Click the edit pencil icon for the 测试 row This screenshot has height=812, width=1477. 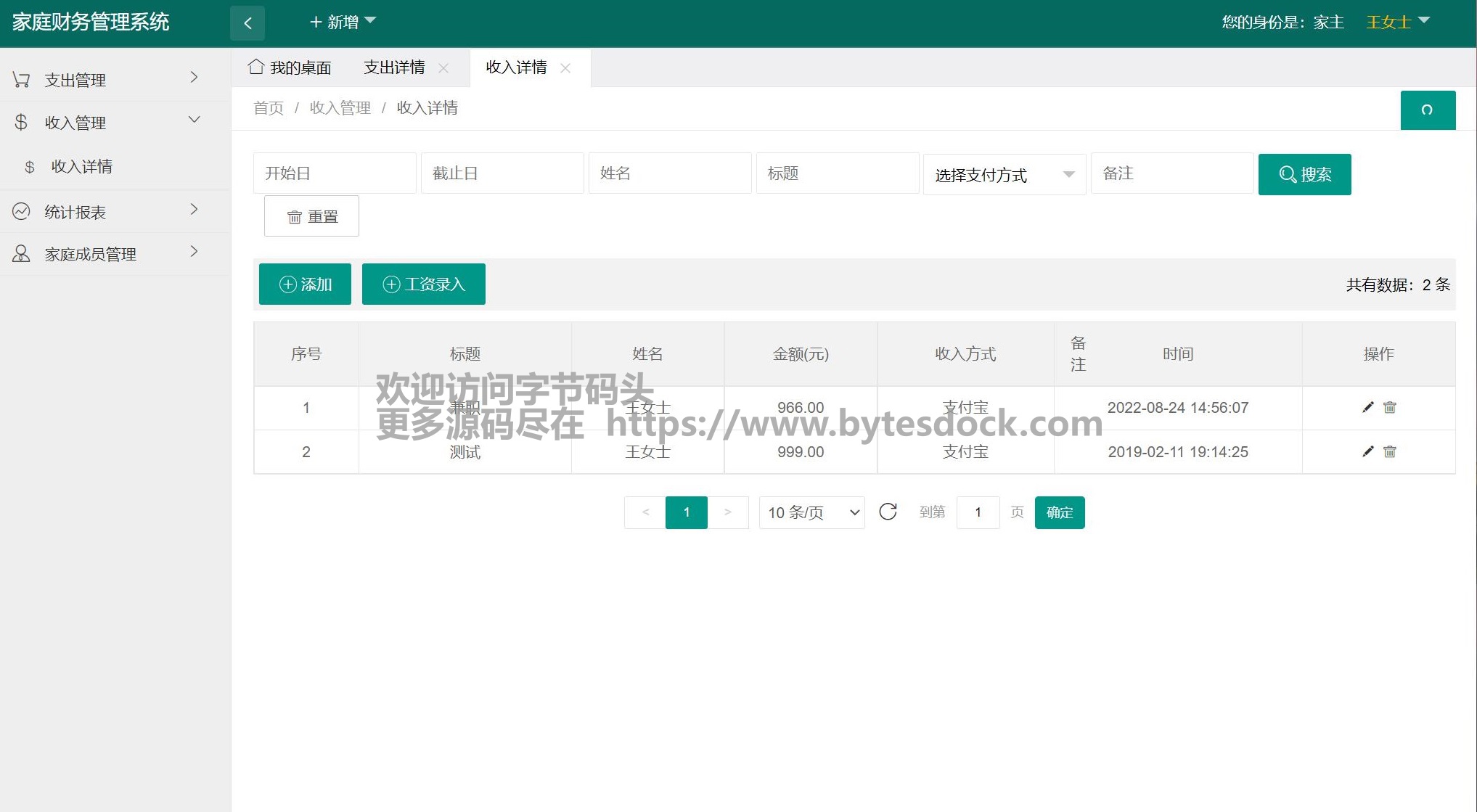coord(1367,451)
